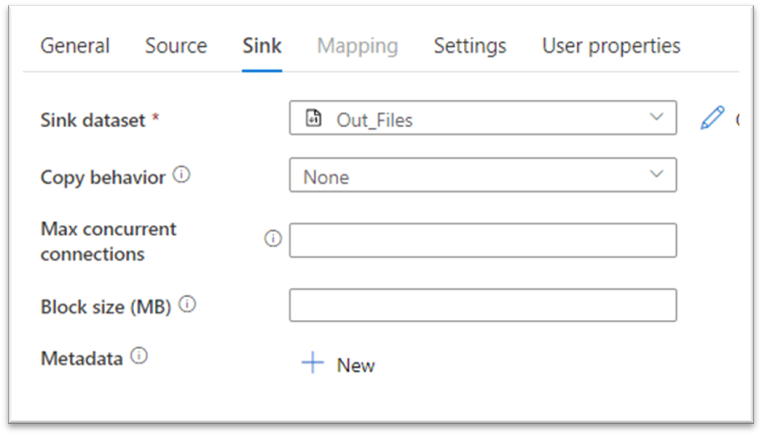763x436 pixels.
Task: Click the Max concurrent connections info icon
Action: coord(272,239)
